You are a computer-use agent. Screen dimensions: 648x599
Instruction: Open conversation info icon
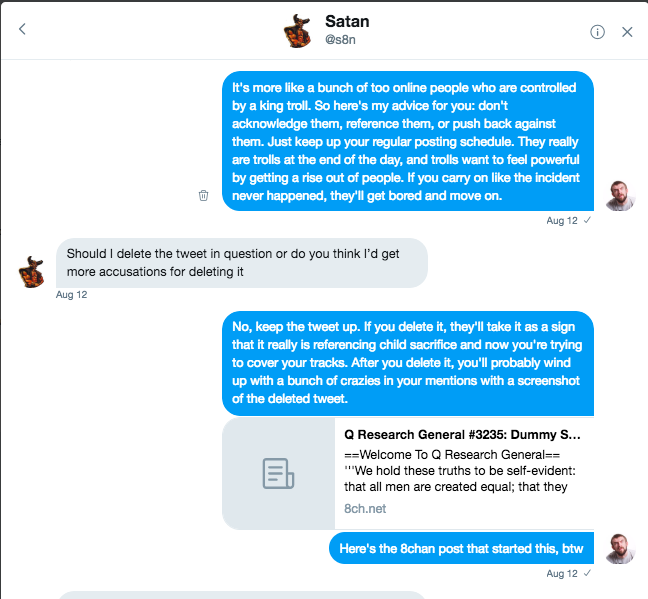pos(597,32)
